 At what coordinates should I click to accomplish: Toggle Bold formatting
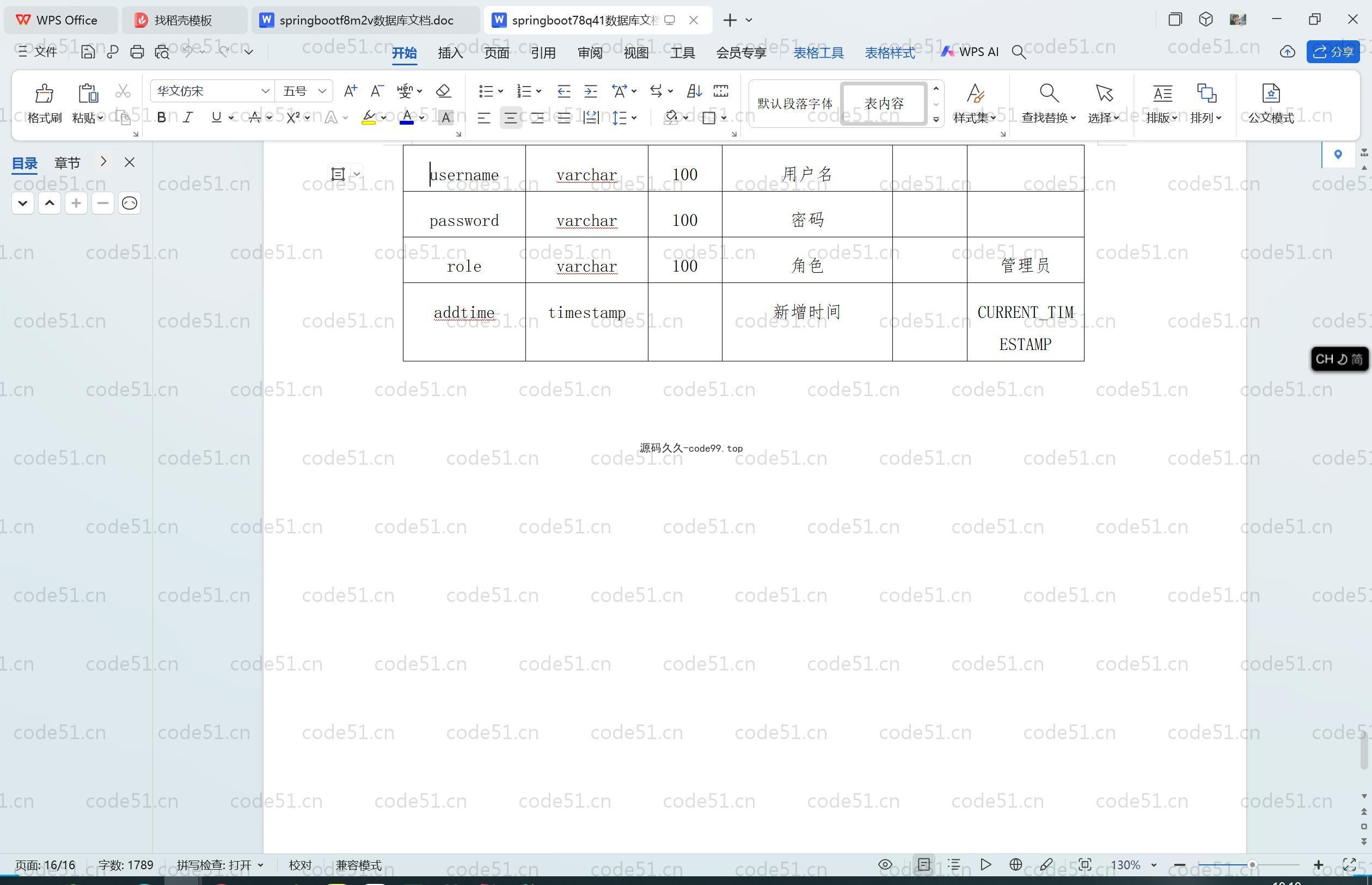pos(162,118)
